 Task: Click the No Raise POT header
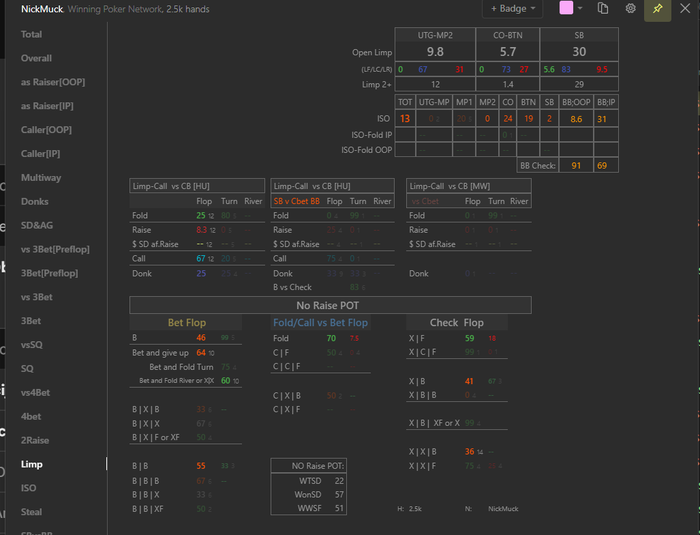(330, 305)
